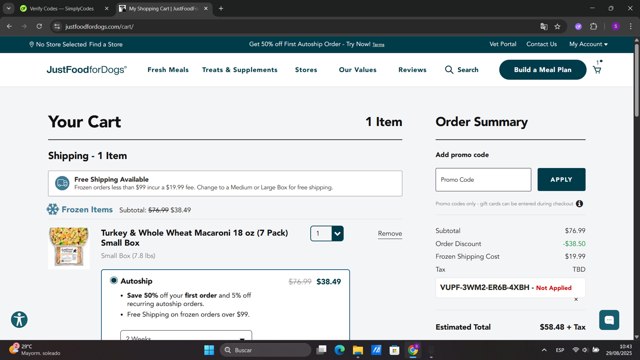
Task: Open the Vet Portal link
Action: pyautogui.click(x=503, y=44)
